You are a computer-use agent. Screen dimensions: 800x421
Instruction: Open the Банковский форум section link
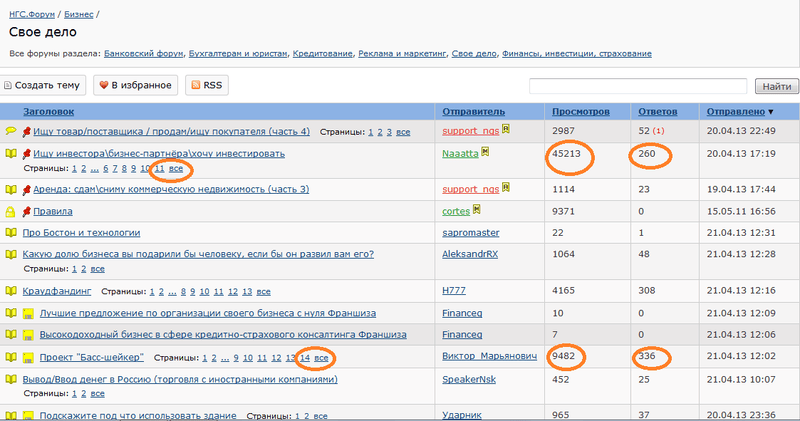143,54
